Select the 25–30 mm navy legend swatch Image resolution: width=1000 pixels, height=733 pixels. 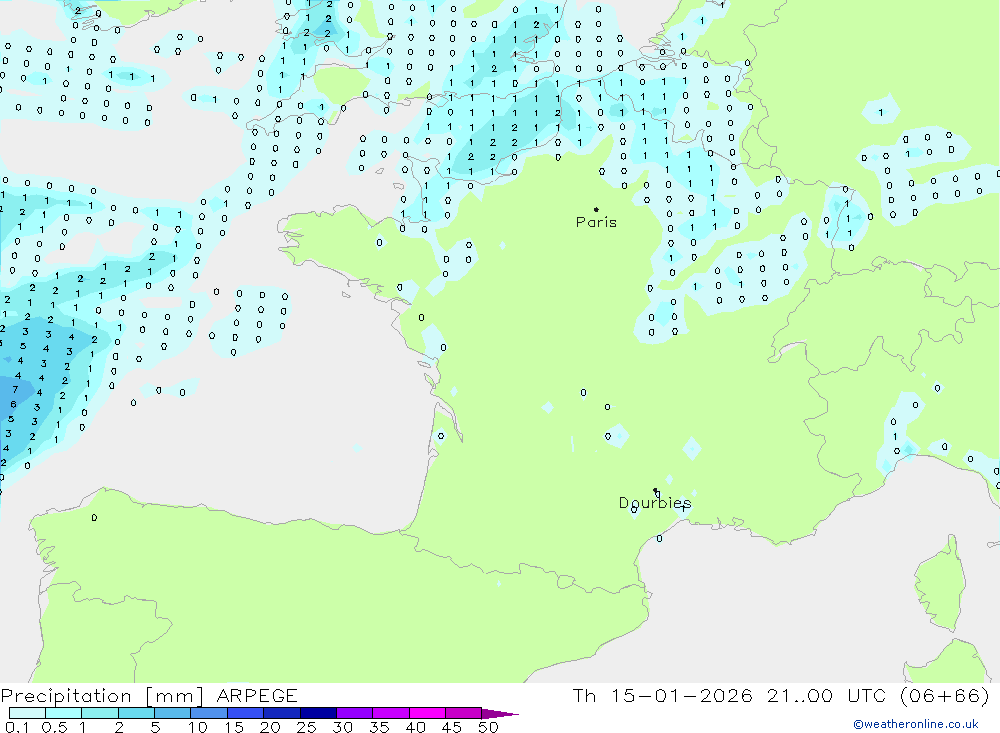(318, 713)
